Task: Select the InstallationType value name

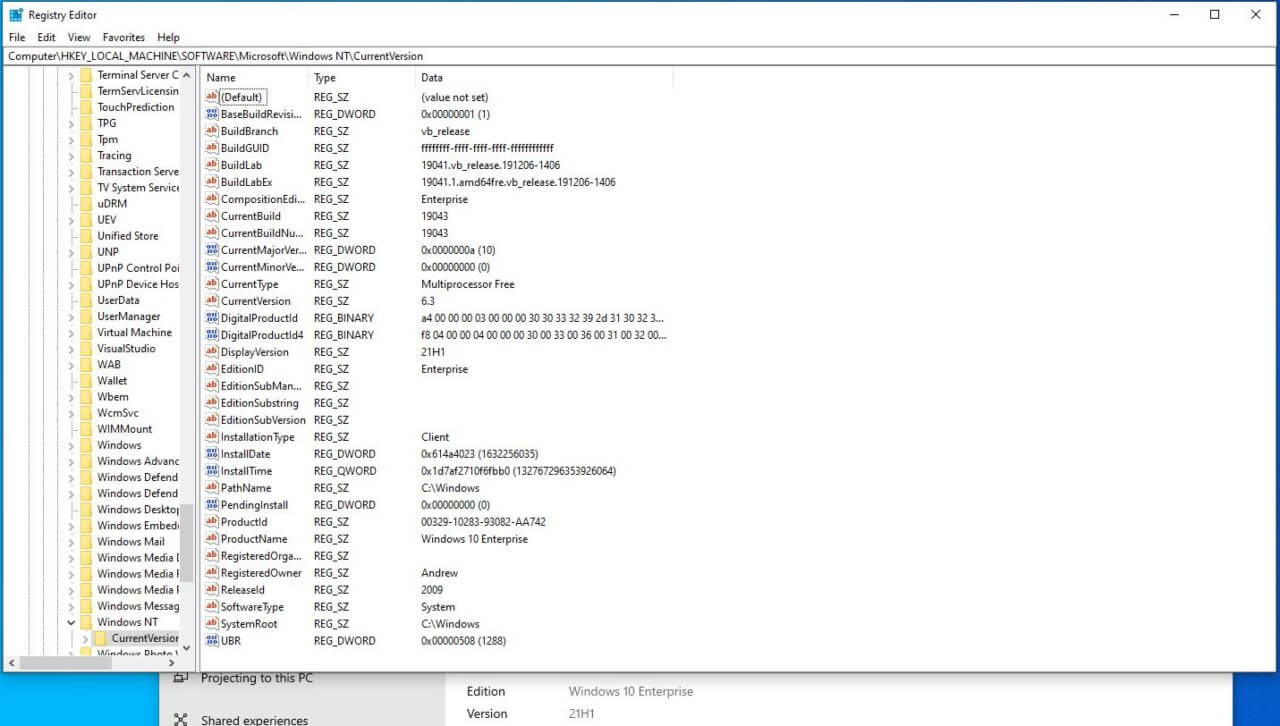Action: (x=258, y=437)
